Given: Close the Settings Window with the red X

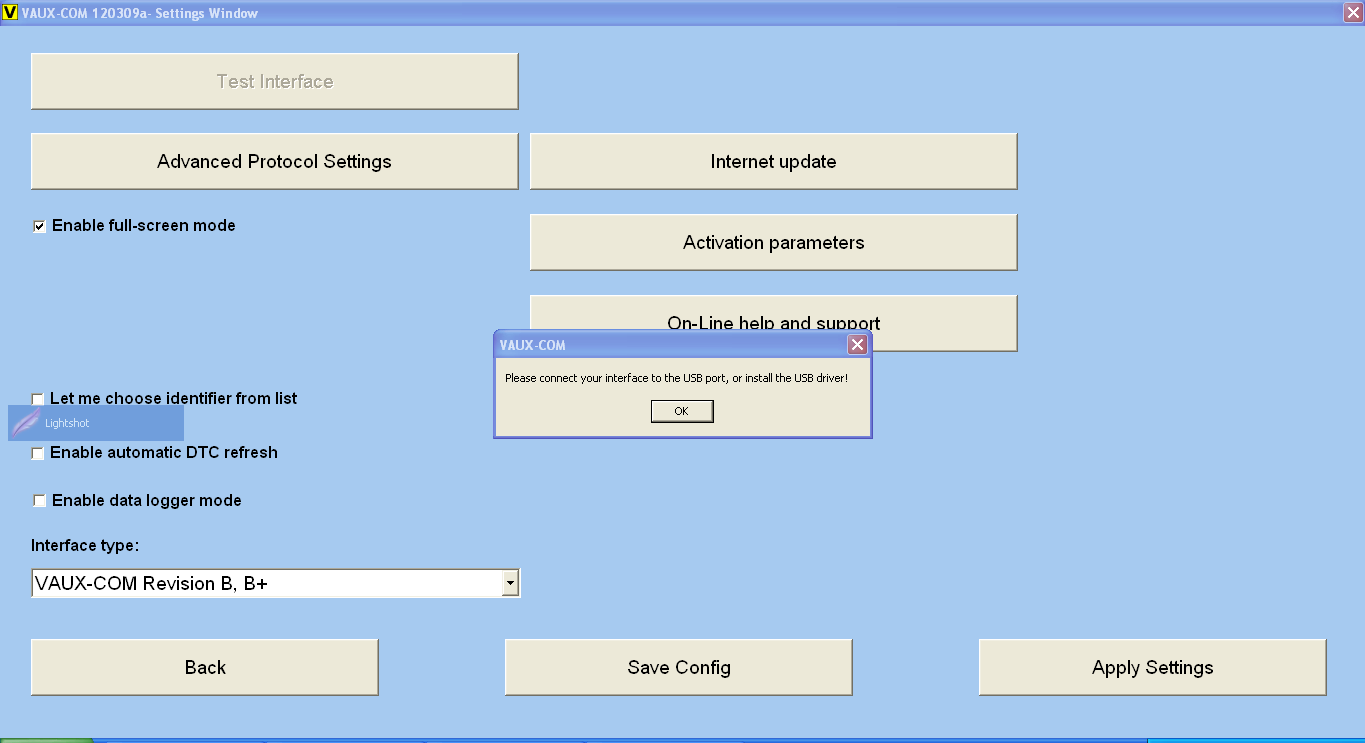Looking at the screenshot, I should (x=1352, y=13).
